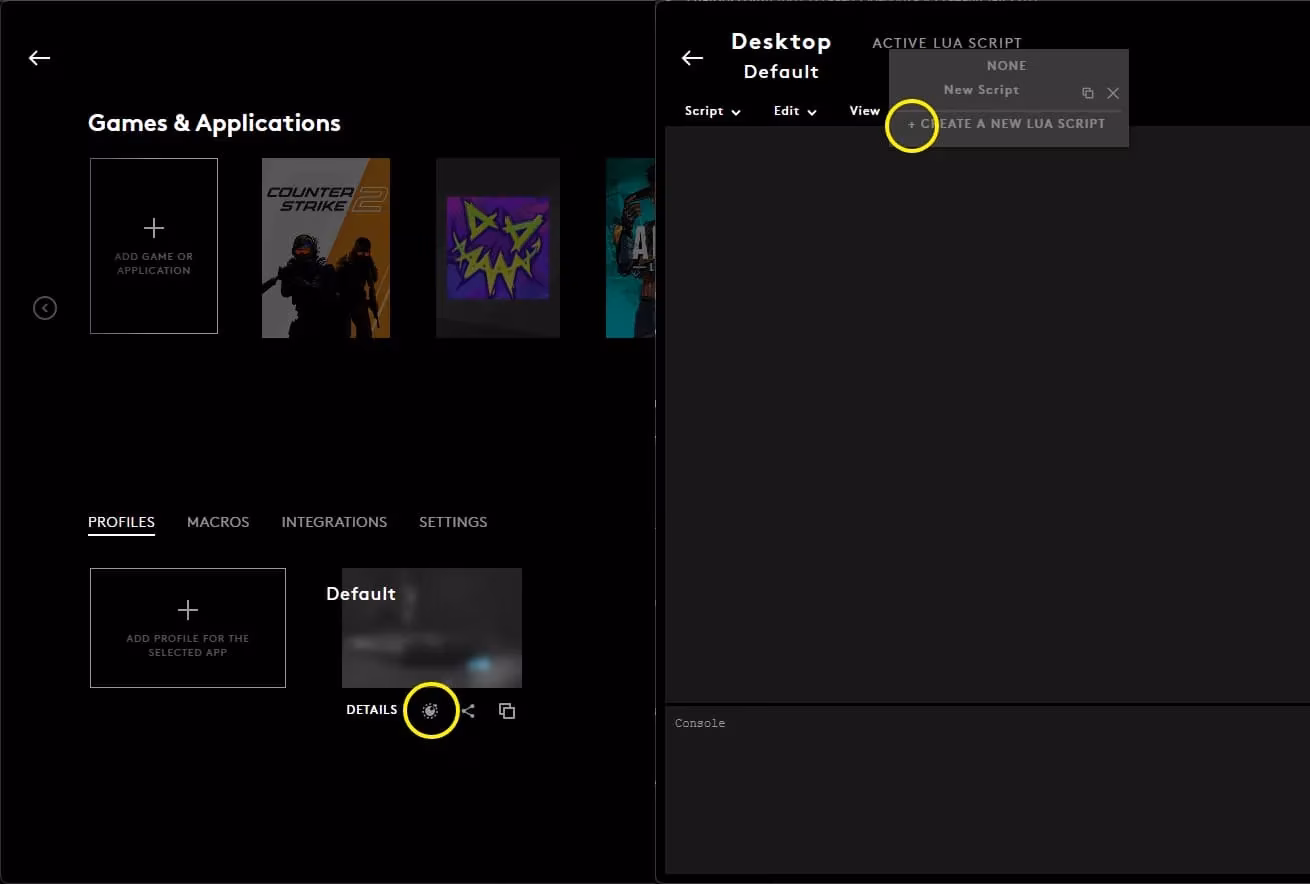Click Create a New Lua Script
The width and height of the screenshot is (1310, 884).
[1007, 124]
